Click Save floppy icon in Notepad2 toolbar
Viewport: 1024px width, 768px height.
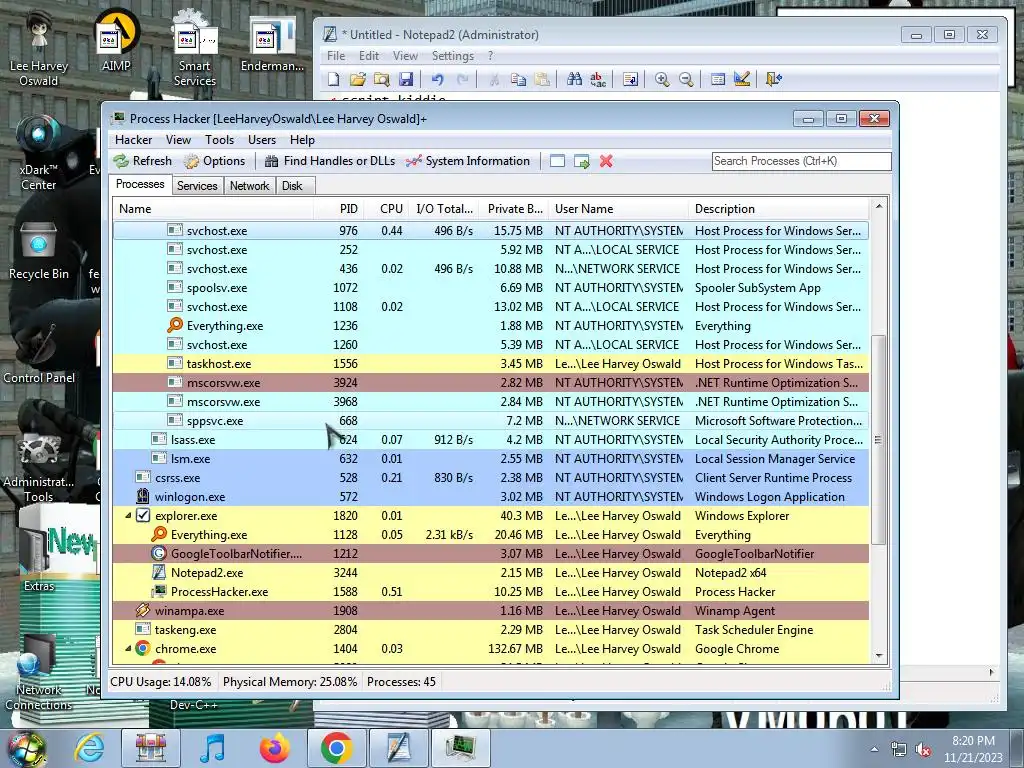406,80
